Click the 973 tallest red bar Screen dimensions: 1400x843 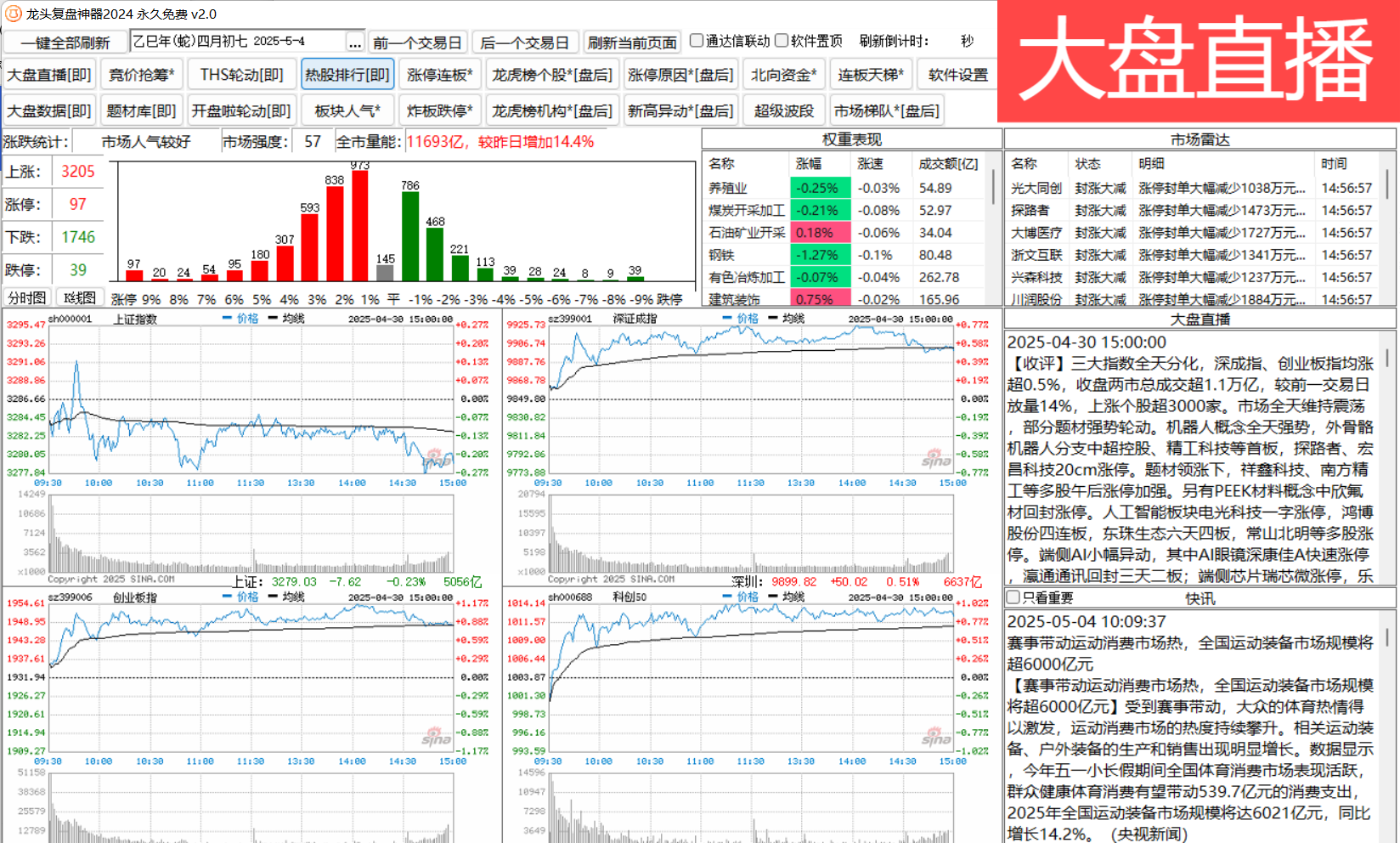[x=360, y=225]
